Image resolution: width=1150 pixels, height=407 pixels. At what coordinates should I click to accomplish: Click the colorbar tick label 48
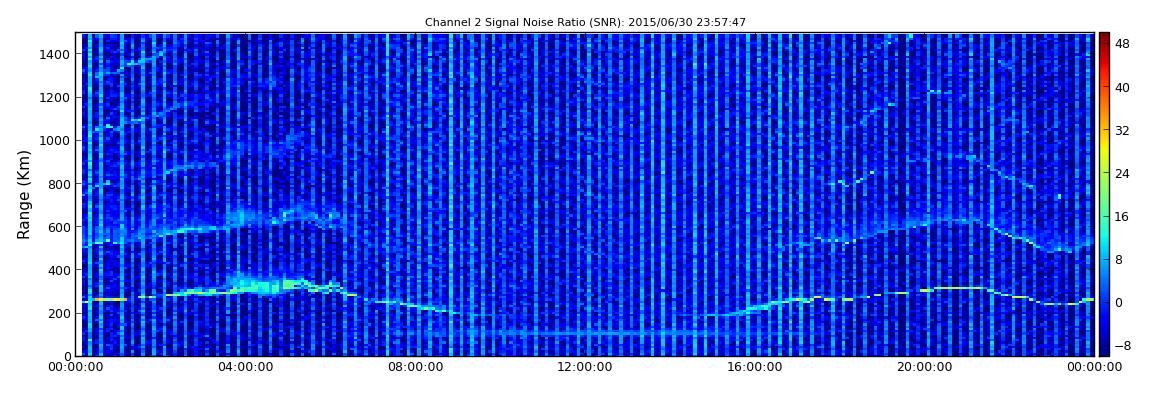coord(1122,43)
